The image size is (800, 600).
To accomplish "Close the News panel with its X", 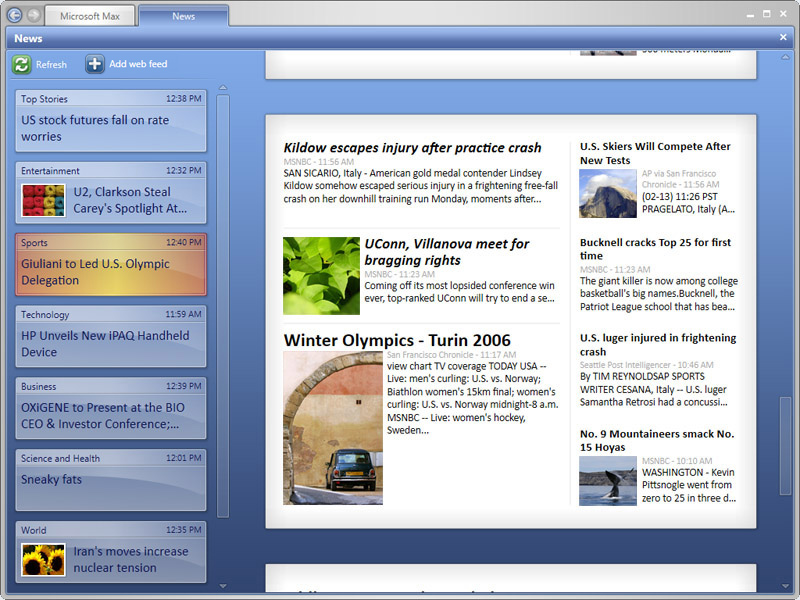I will [783, 37].
